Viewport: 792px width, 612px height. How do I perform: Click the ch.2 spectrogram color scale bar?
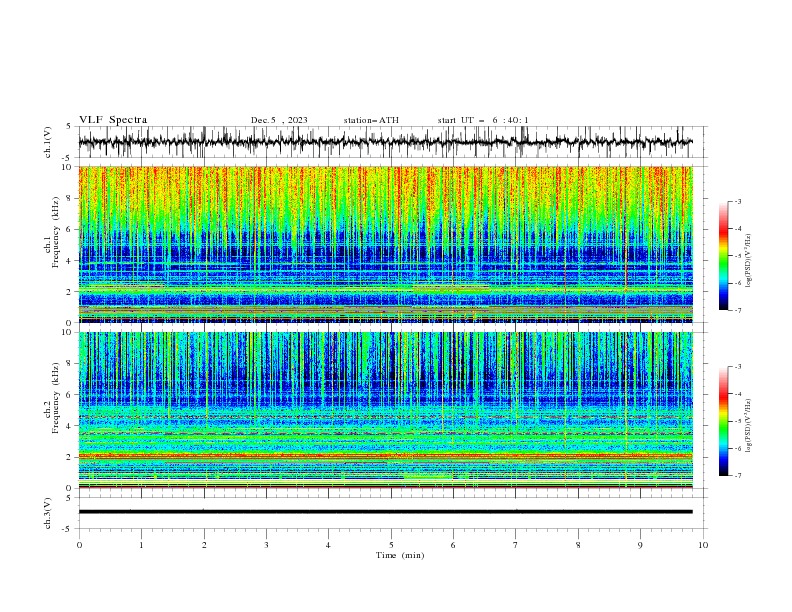723,421
